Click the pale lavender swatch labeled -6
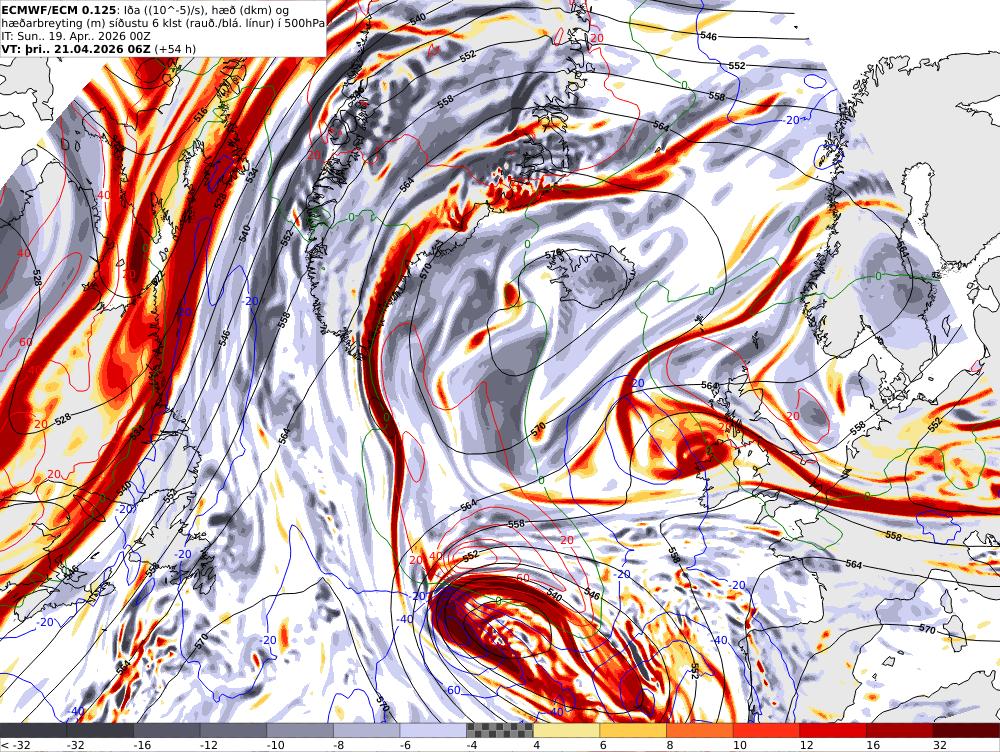Viewport: 1000px width, 752px height. coord(434,730)
